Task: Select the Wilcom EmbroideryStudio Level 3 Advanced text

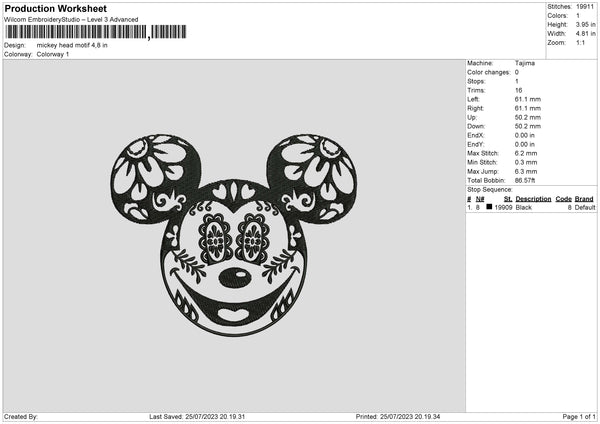Action: [71, 20]
